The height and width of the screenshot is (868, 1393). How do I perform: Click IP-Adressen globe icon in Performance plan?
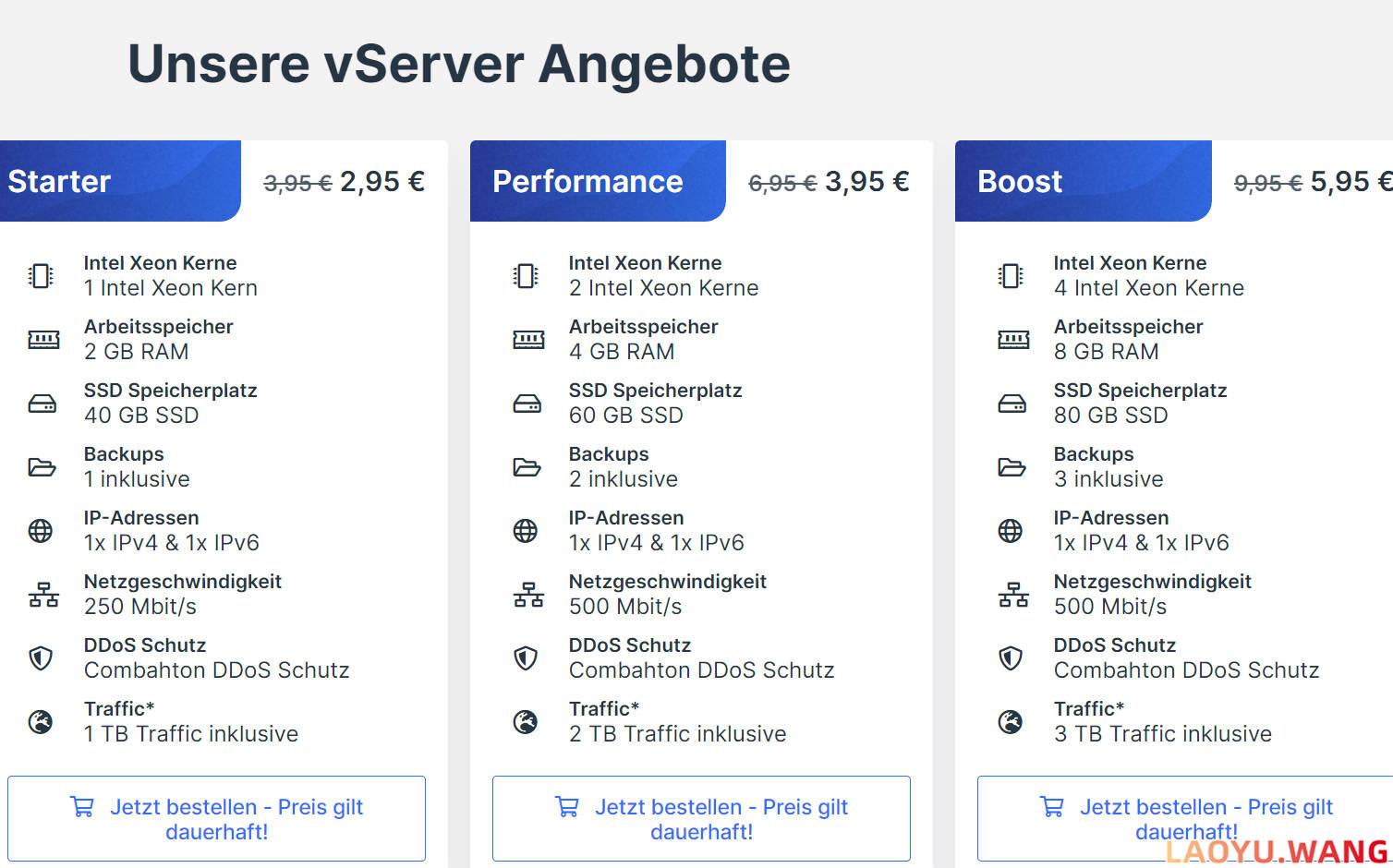point(526,531)
